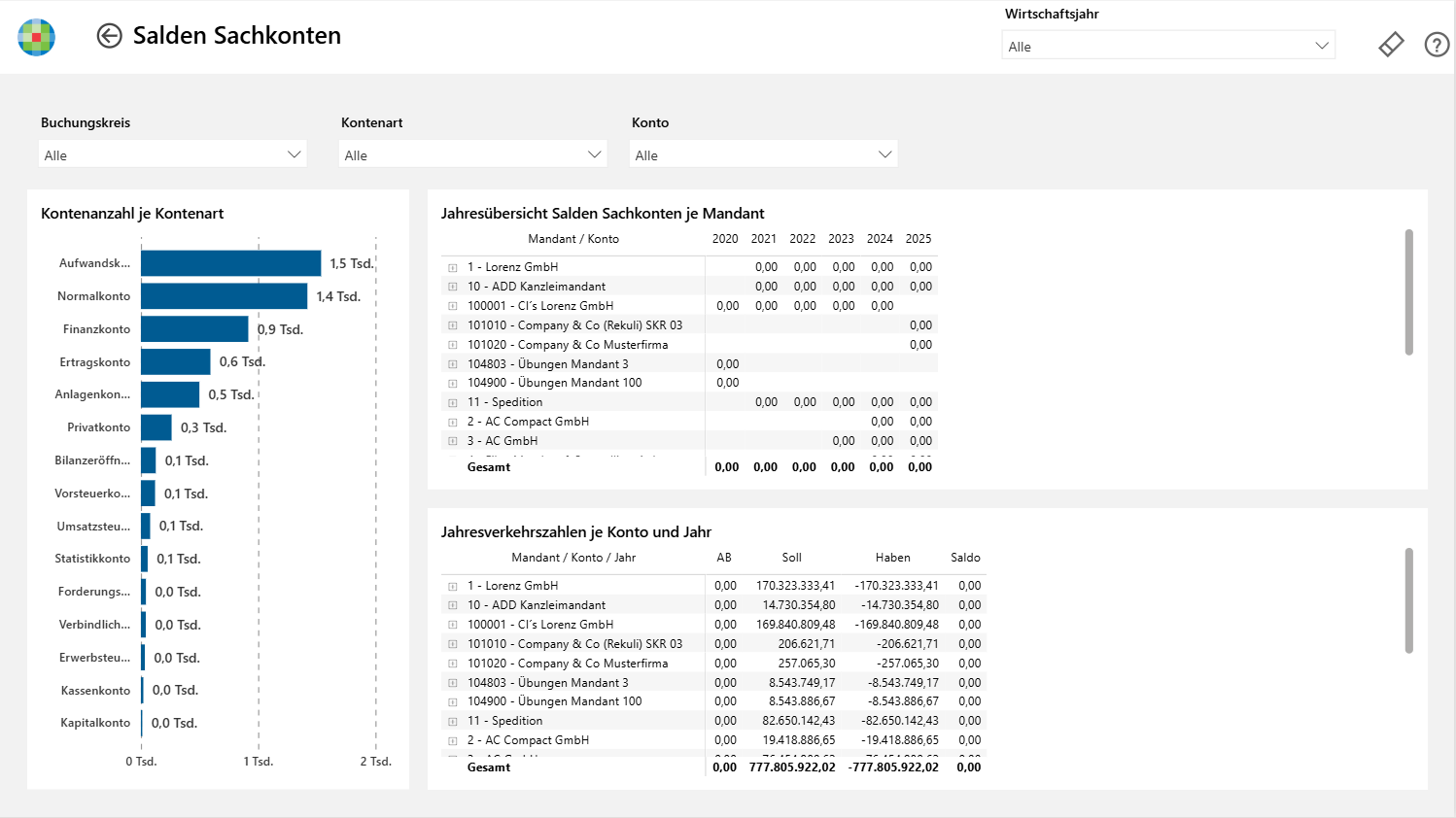1456x818 pixels.
Task: Expand 10 - ADD Kanzleimandant in Jahresverkehrszahlen
Action: (x=453, y=605)
